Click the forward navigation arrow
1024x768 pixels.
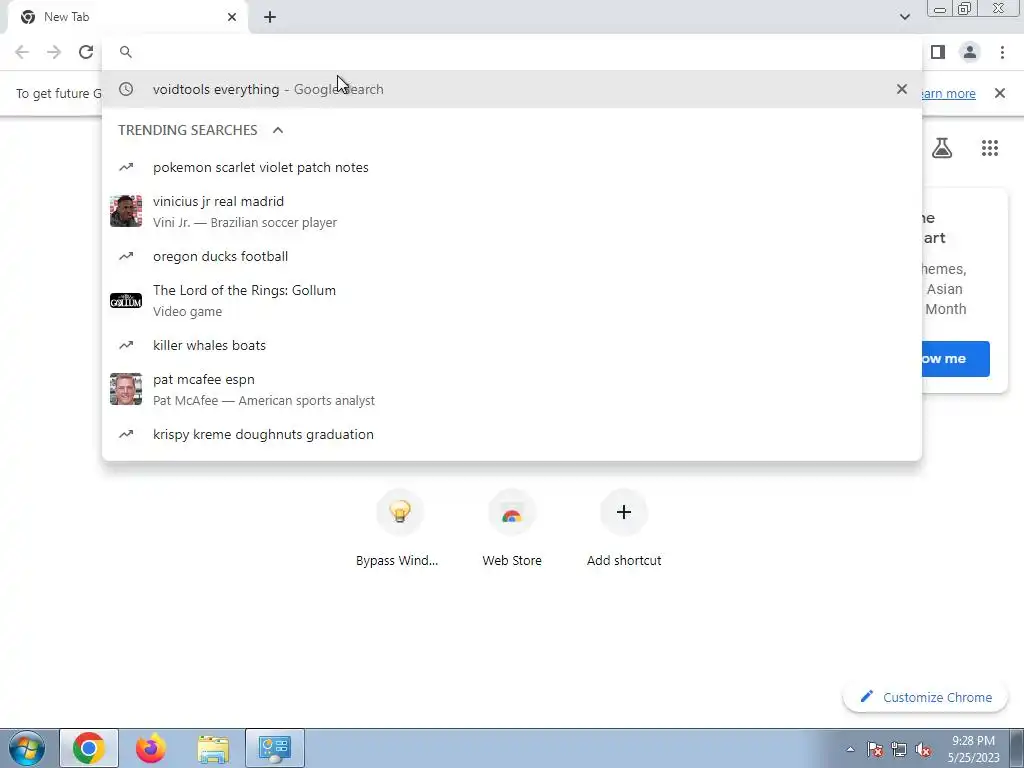(54, 52)
